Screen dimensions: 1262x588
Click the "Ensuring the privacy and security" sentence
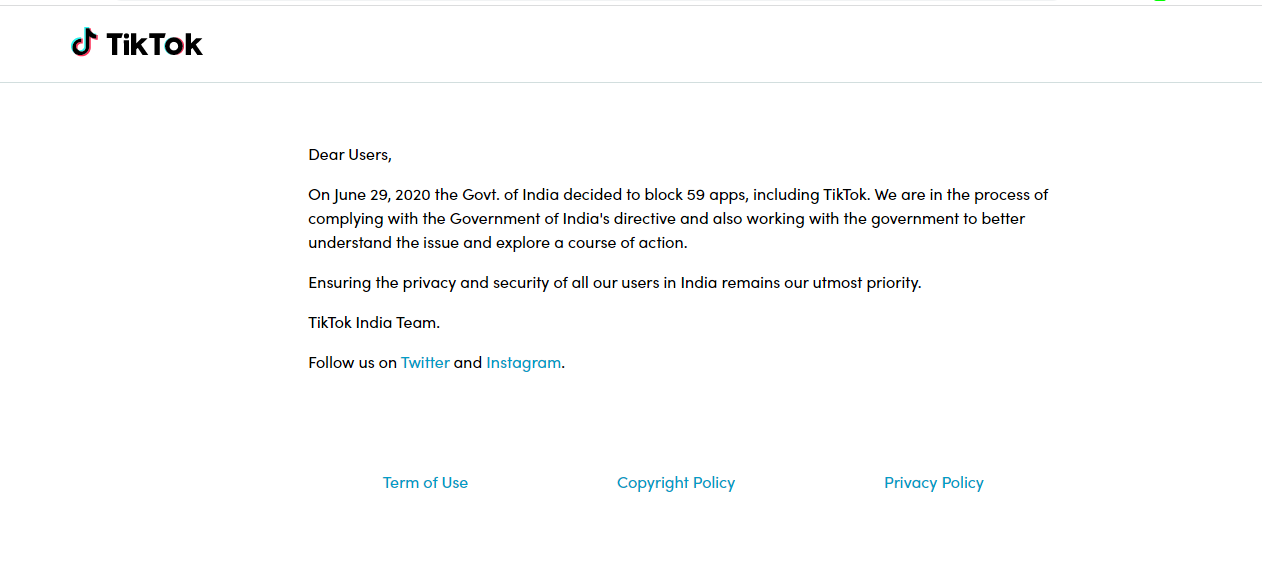pyautogui.click(x=614, y=282)
